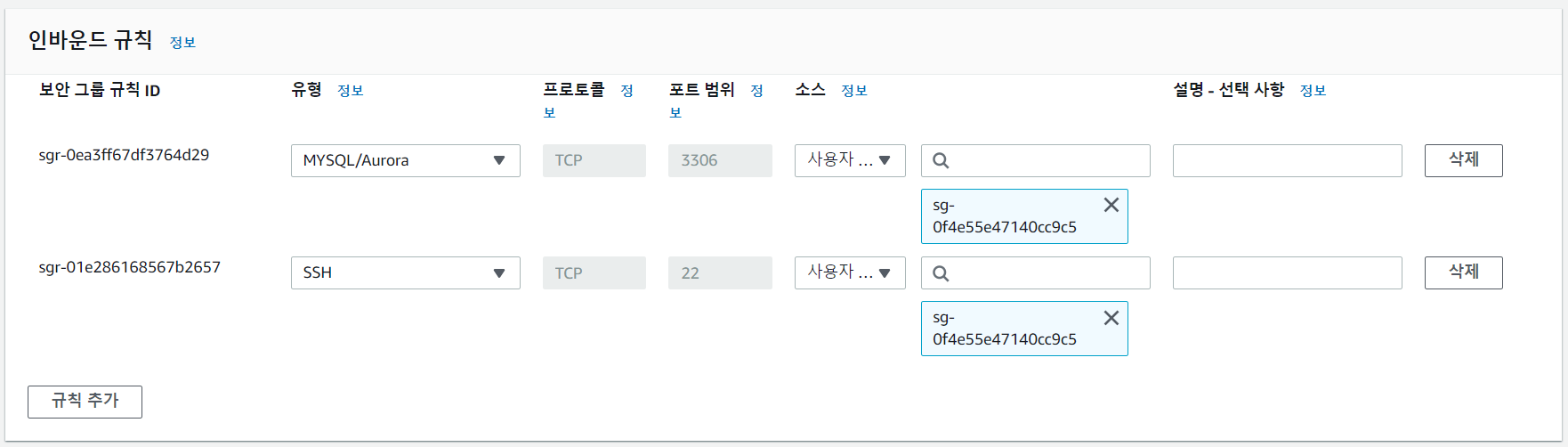
Task: Open the 정보 link next to 인바운드 규칙
Action: [x=182, y=43]
